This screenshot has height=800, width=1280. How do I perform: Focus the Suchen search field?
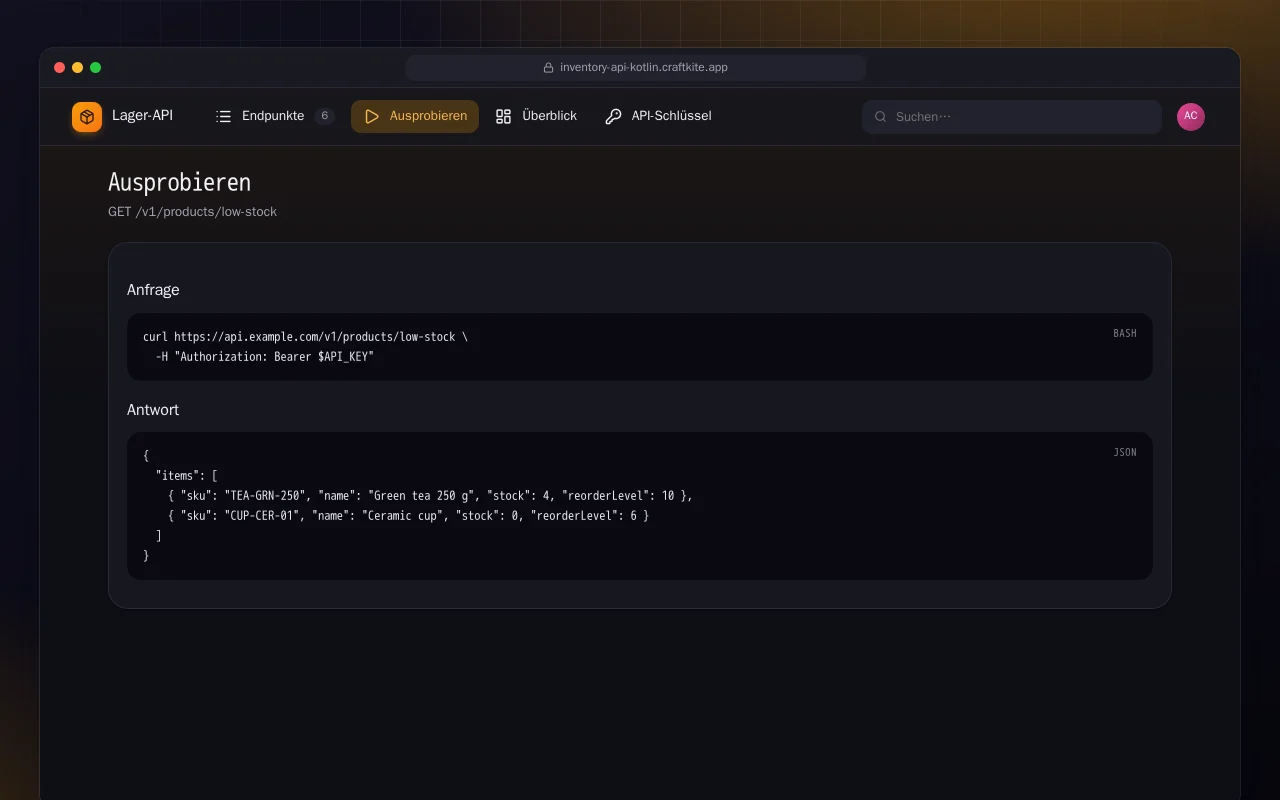coord(1012,117)
